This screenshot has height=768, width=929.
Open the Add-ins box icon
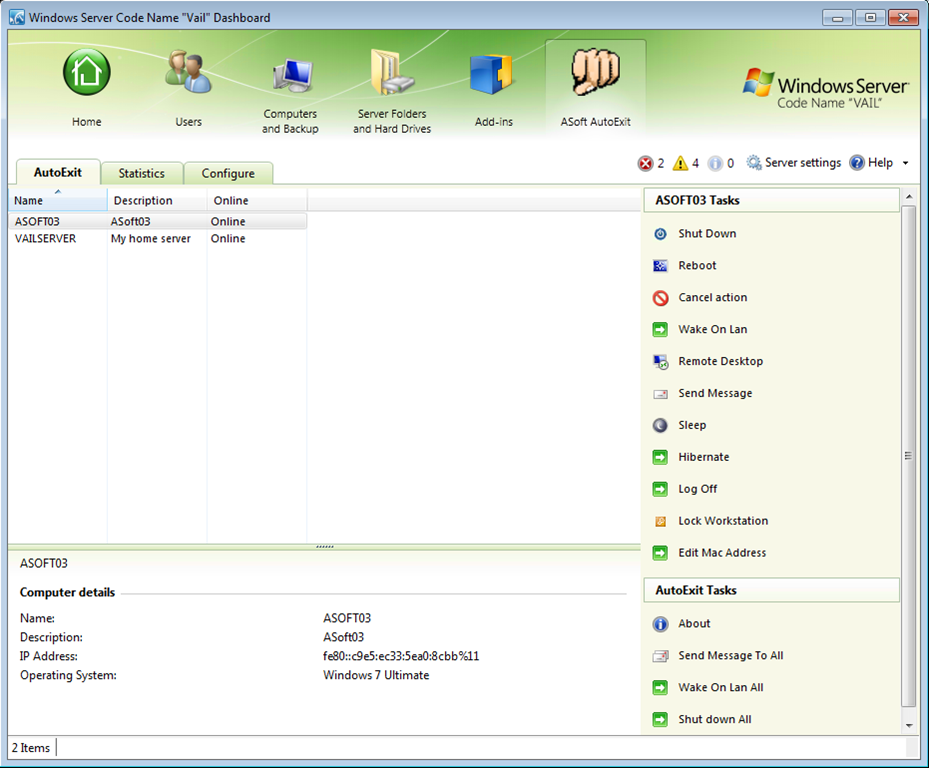click(x=491, y=75)
